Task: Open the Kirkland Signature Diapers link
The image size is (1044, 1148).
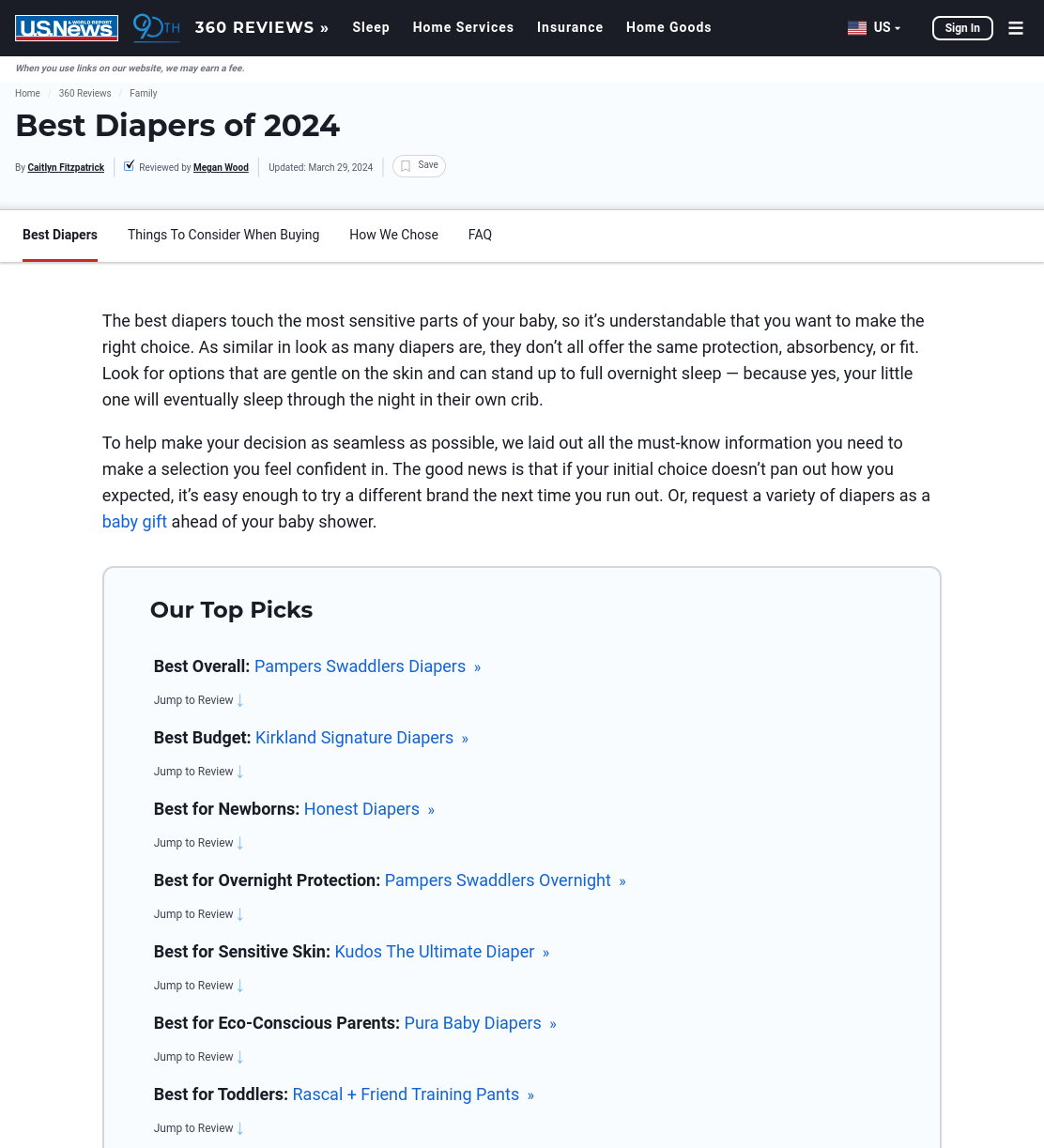Action: click(x=361, y=738)
